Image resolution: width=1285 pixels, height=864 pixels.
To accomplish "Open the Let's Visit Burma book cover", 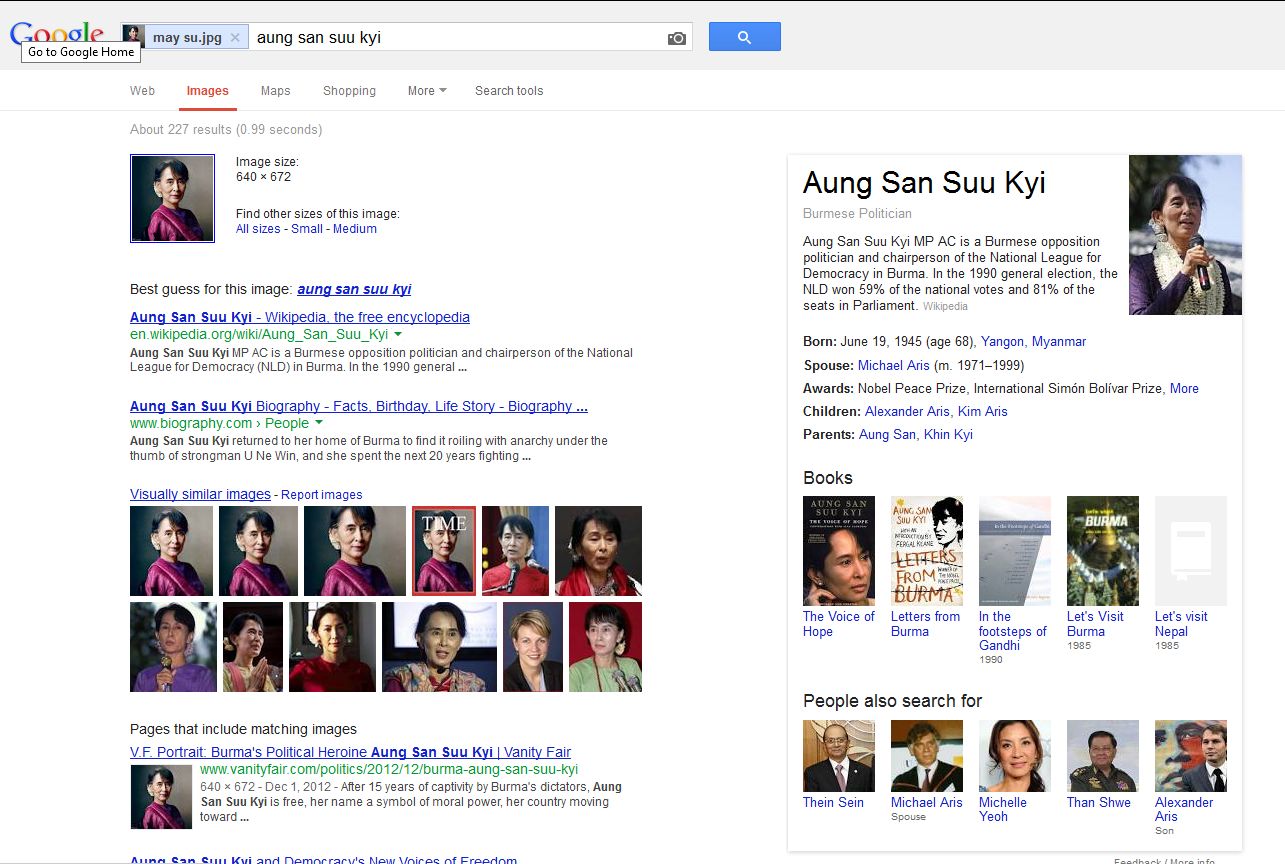I will point(1103,551).
